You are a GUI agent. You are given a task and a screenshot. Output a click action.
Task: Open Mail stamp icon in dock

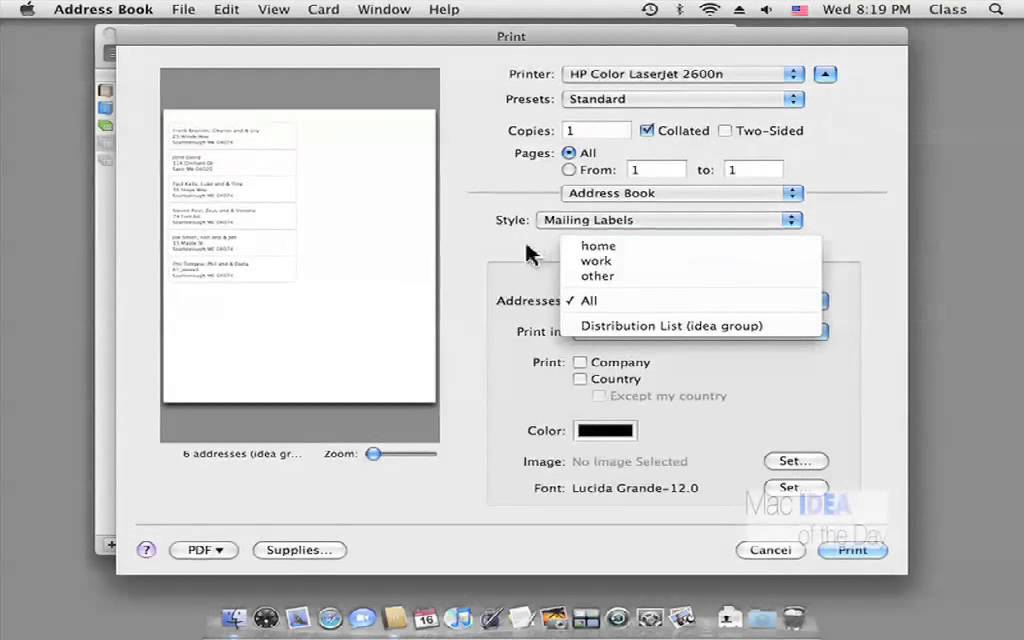tap(298, 618)
